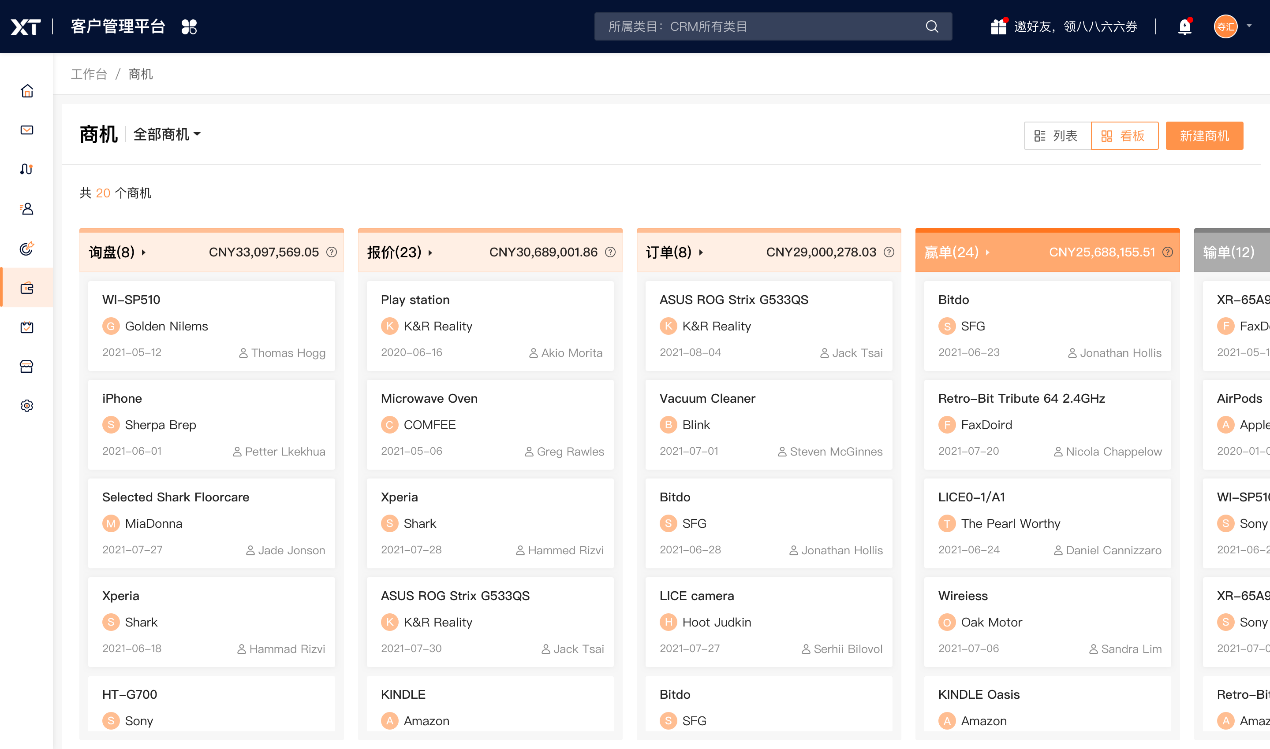
Task: Click the mail envelope sidebar icon
Action: click(x=27, y=130)
